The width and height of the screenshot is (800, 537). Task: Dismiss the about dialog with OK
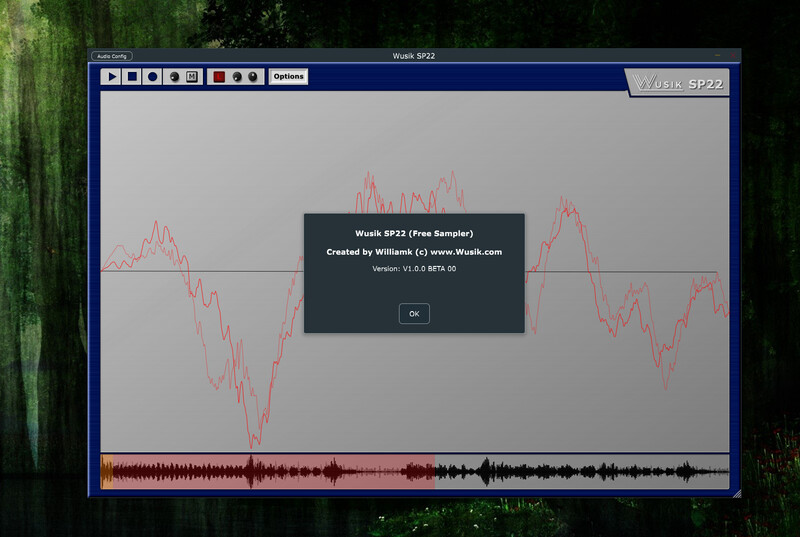pos(414,314)
